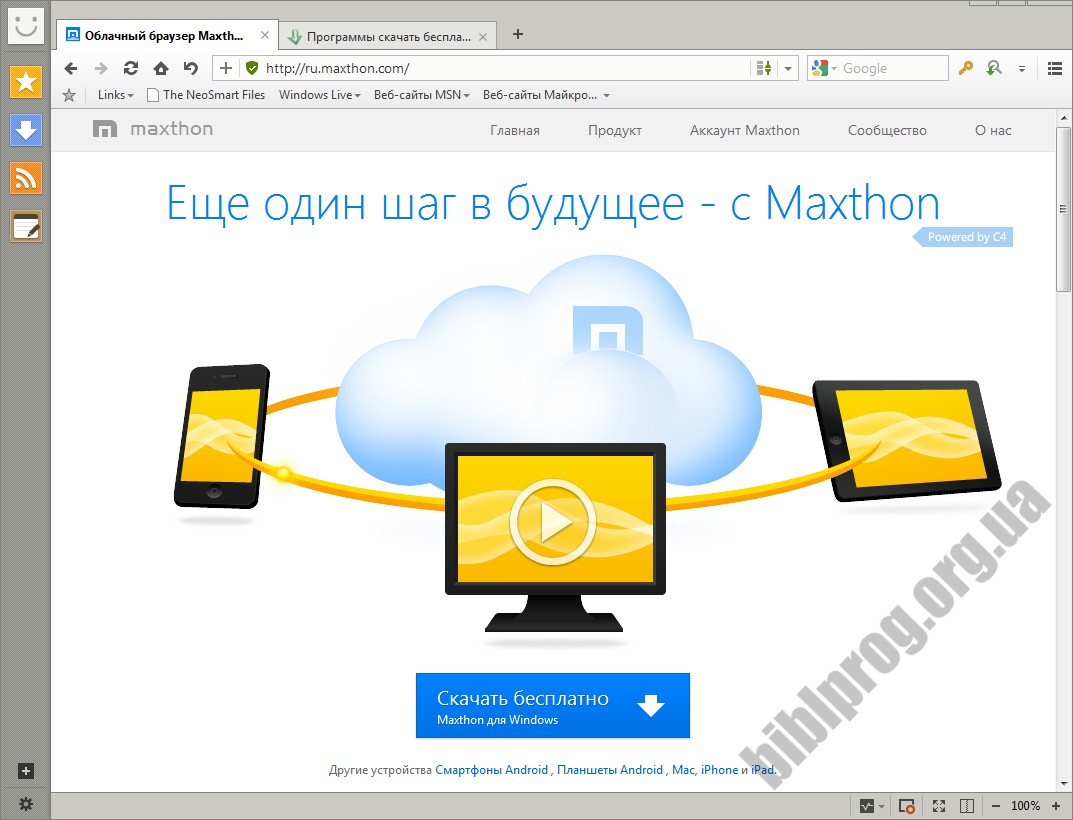
Task: Open sidebar settings gear icon
Action: [x=25, y=804]
